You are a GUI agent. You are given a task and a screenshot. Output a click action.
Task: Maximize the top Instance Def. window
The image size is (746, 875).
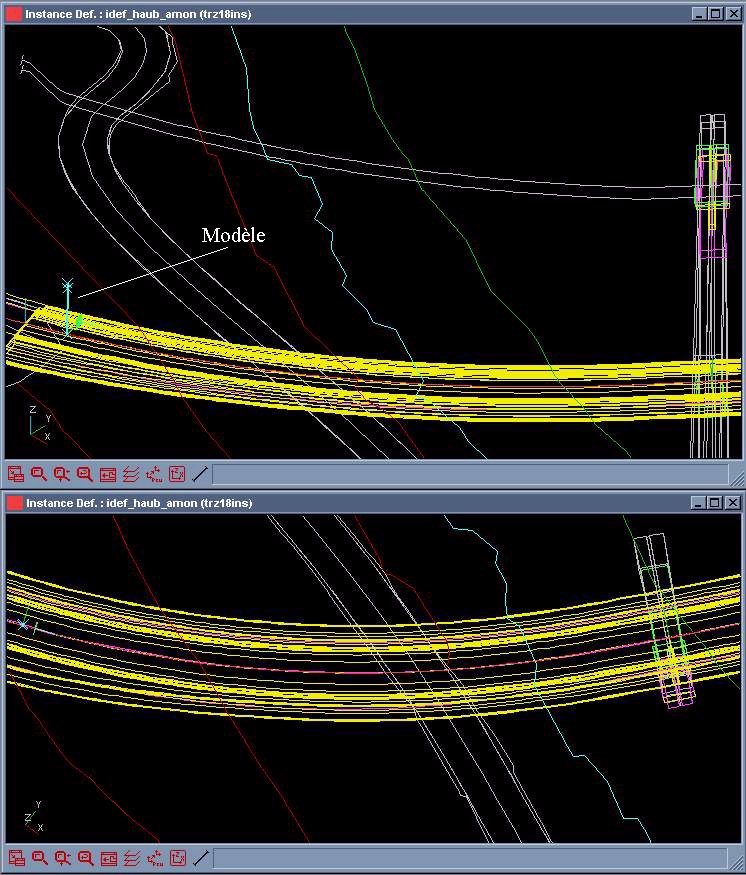tap(716, 14)
